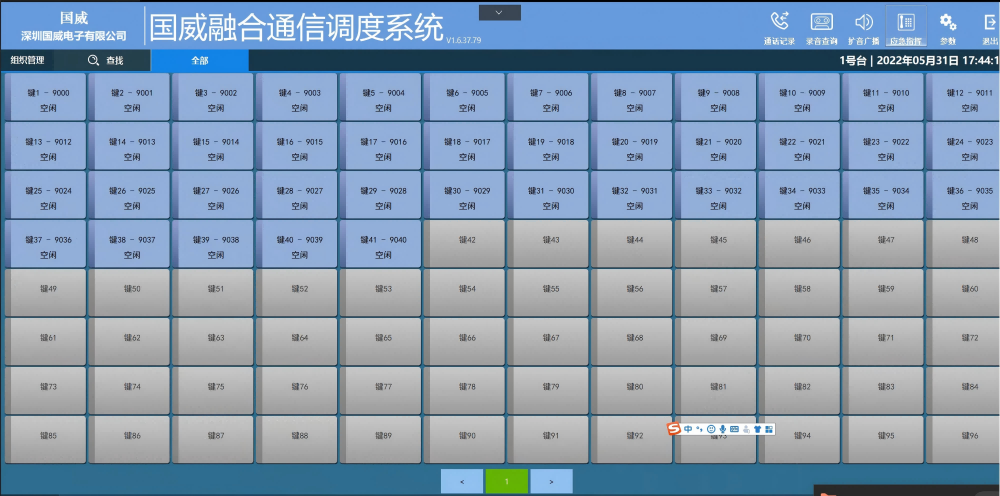The width and height of the screenshot is (1000, 496).
Task: Click key 键13 - 9012
Action: (x=45, y=146)
